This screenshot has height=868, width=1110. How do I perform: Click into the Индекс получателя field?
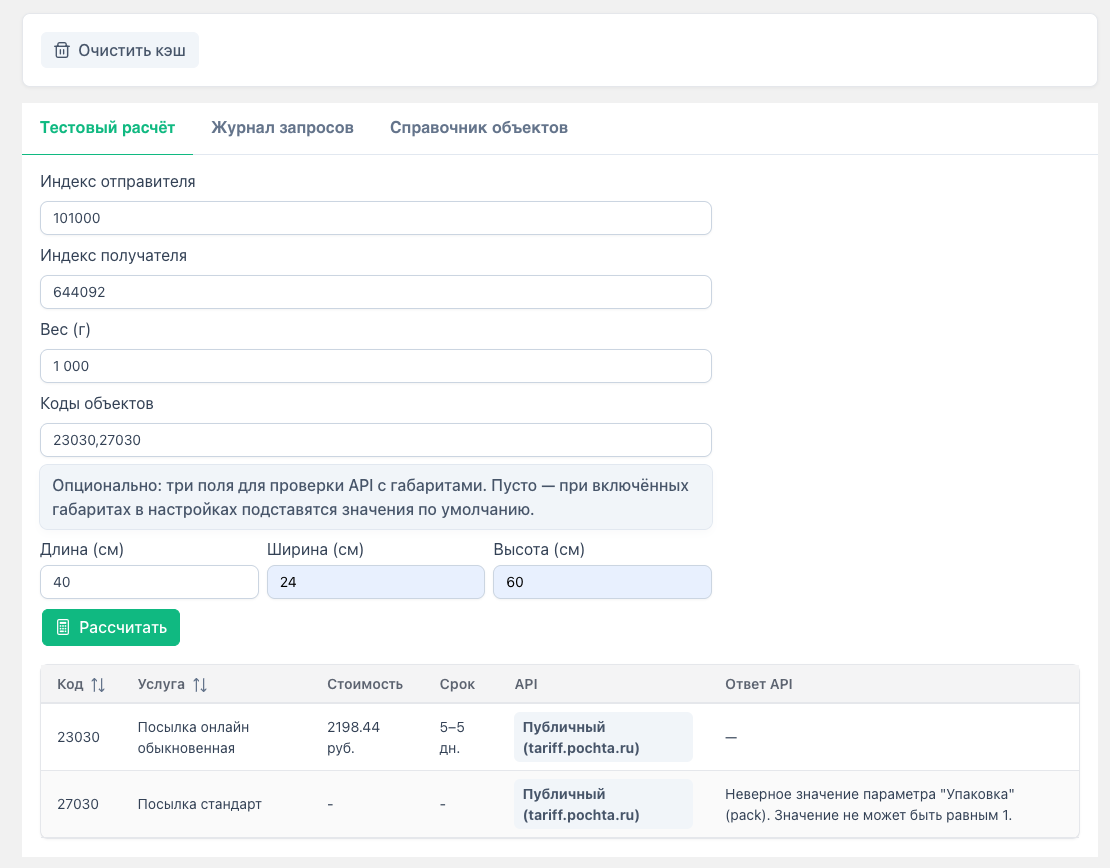(375, 292)
